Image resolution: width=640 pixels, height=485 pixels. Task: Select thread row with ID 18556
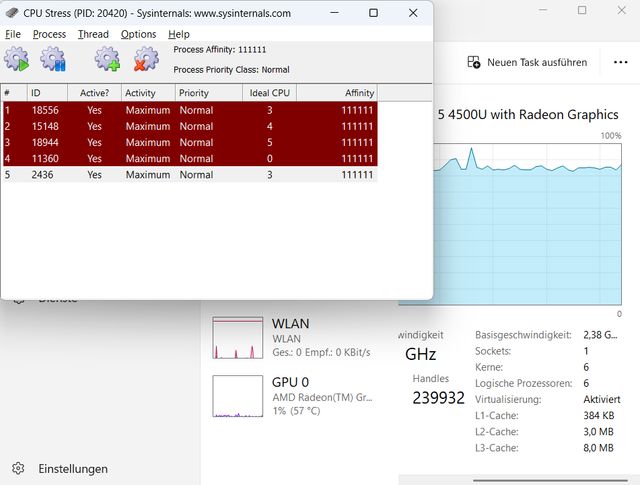[x=190, y=110]
